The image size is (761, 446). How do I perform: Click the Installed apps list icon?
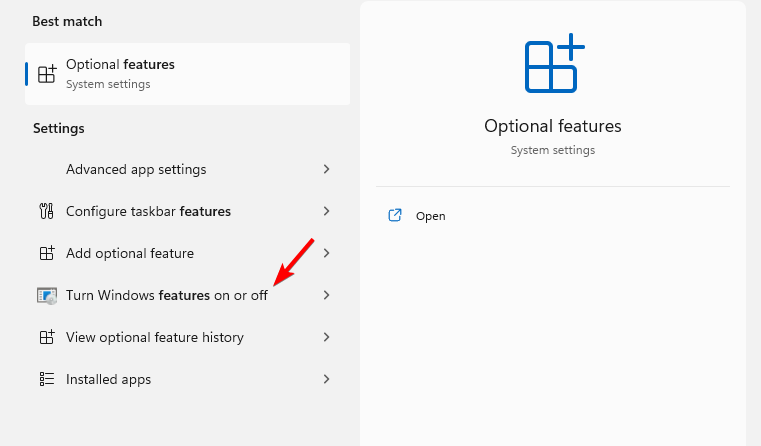coord(46,379)
